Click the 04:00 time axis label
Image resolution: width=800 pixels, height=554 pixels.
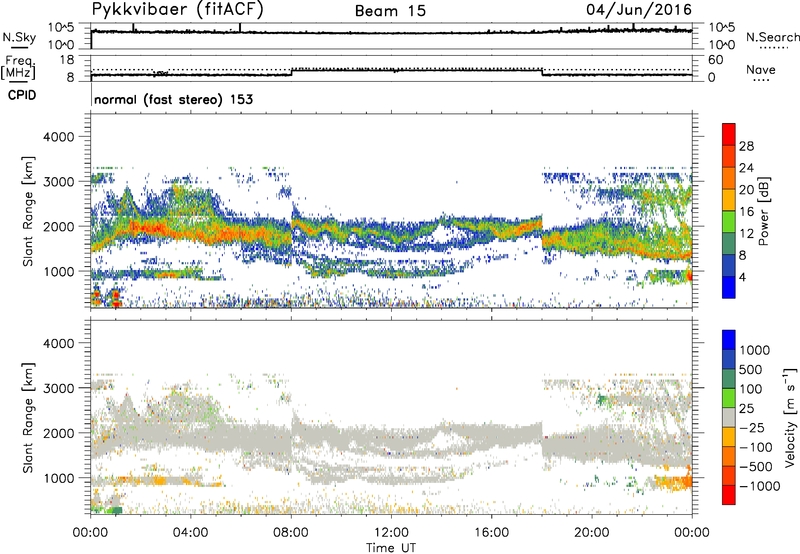click(x=191, y=533)
